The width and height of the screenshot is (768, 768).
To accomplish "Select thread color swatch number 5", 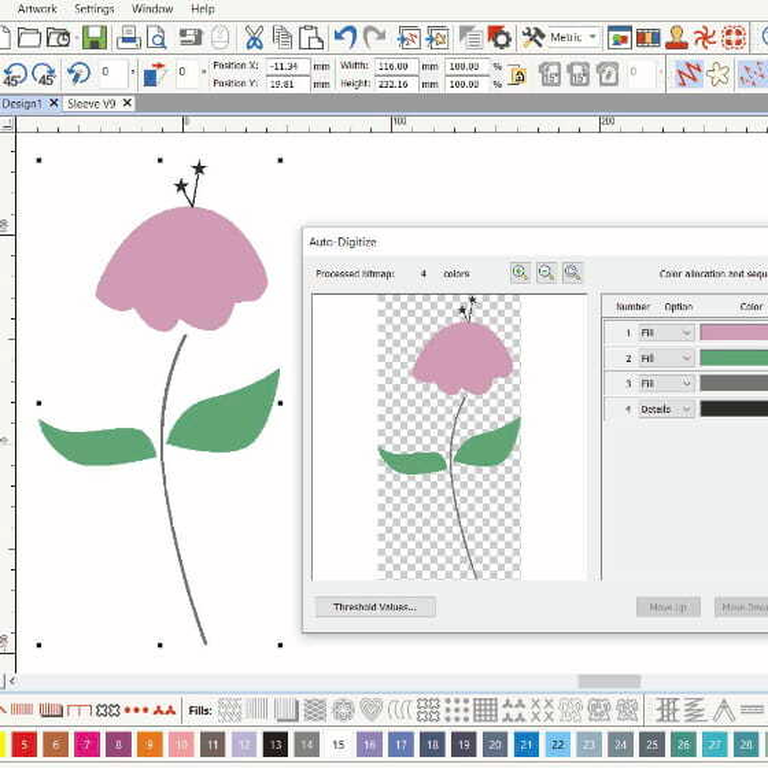I will click(24, 744).
